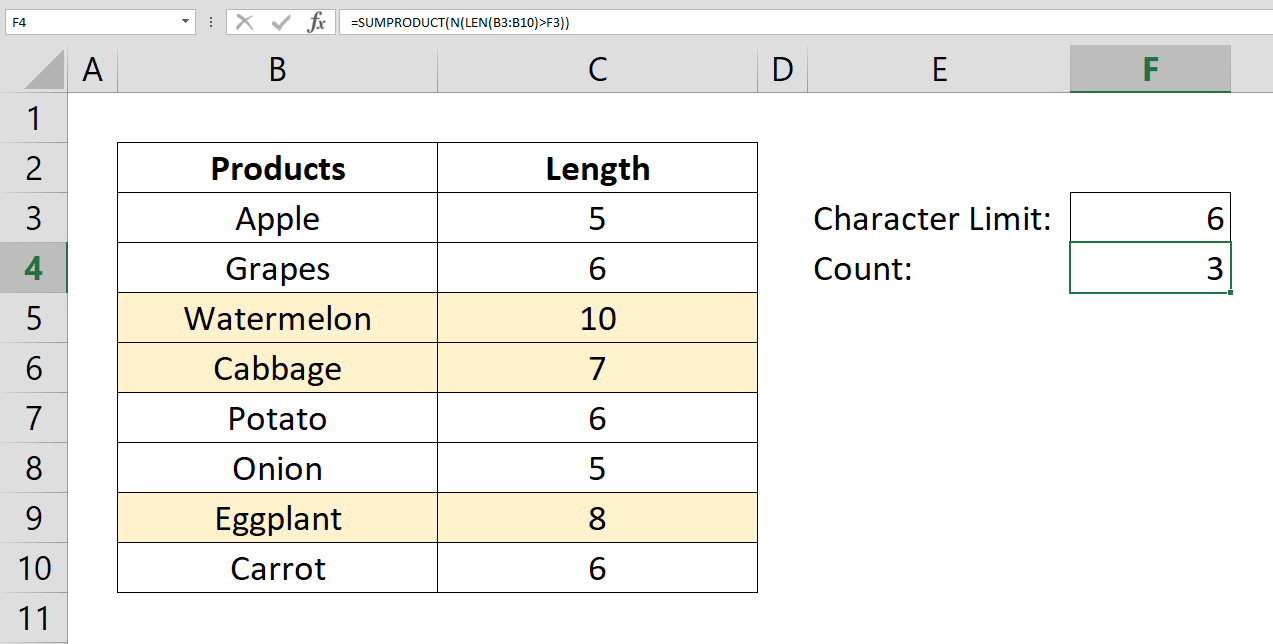
Task: Select column C header
Action: click(x=598, y=69)
